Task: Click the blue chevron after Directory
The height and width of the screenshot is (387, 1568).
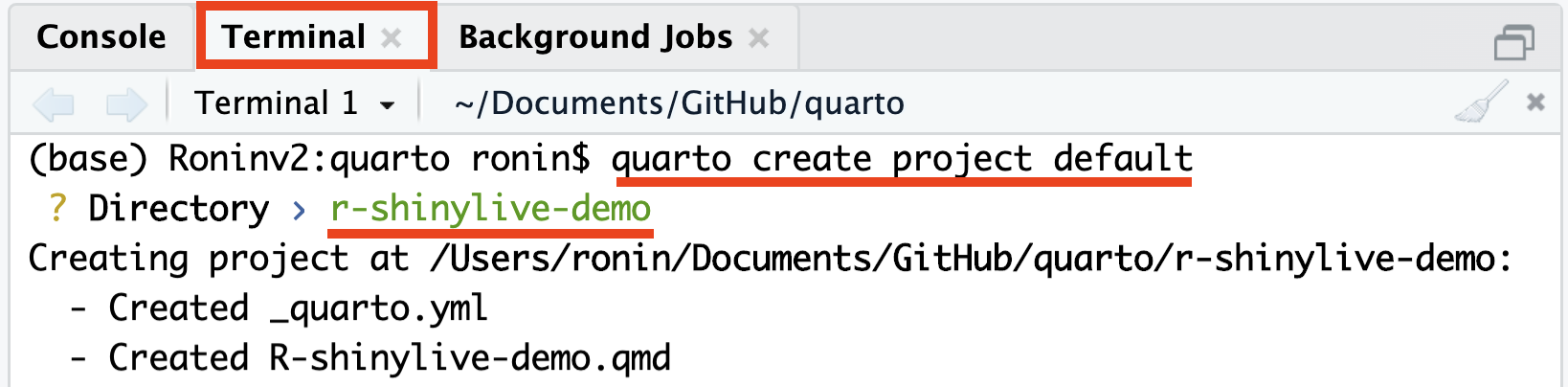Action: [x=300, y=209]
